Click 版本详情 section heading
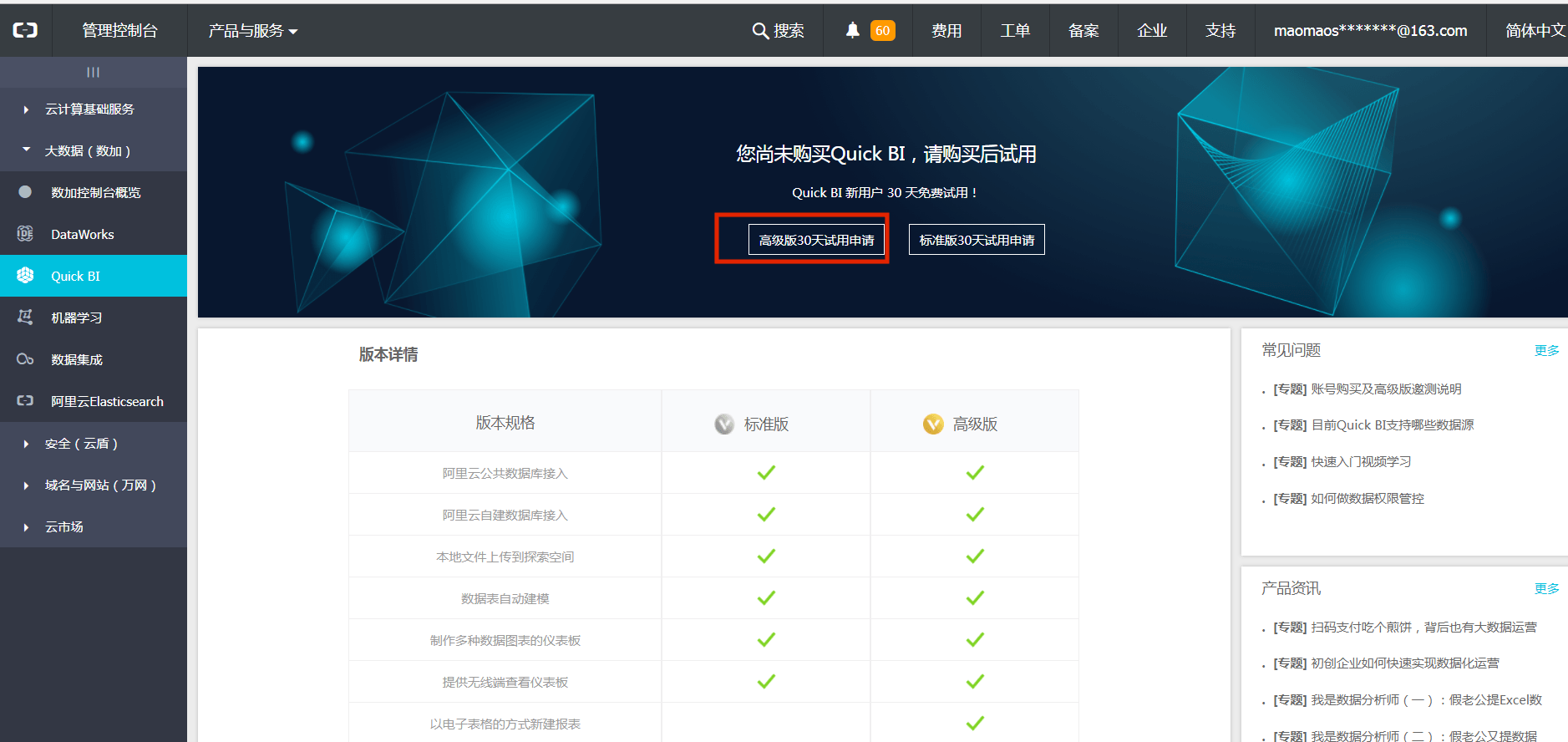The height and width of the screenshot is (742, 1568). [388, 354]
